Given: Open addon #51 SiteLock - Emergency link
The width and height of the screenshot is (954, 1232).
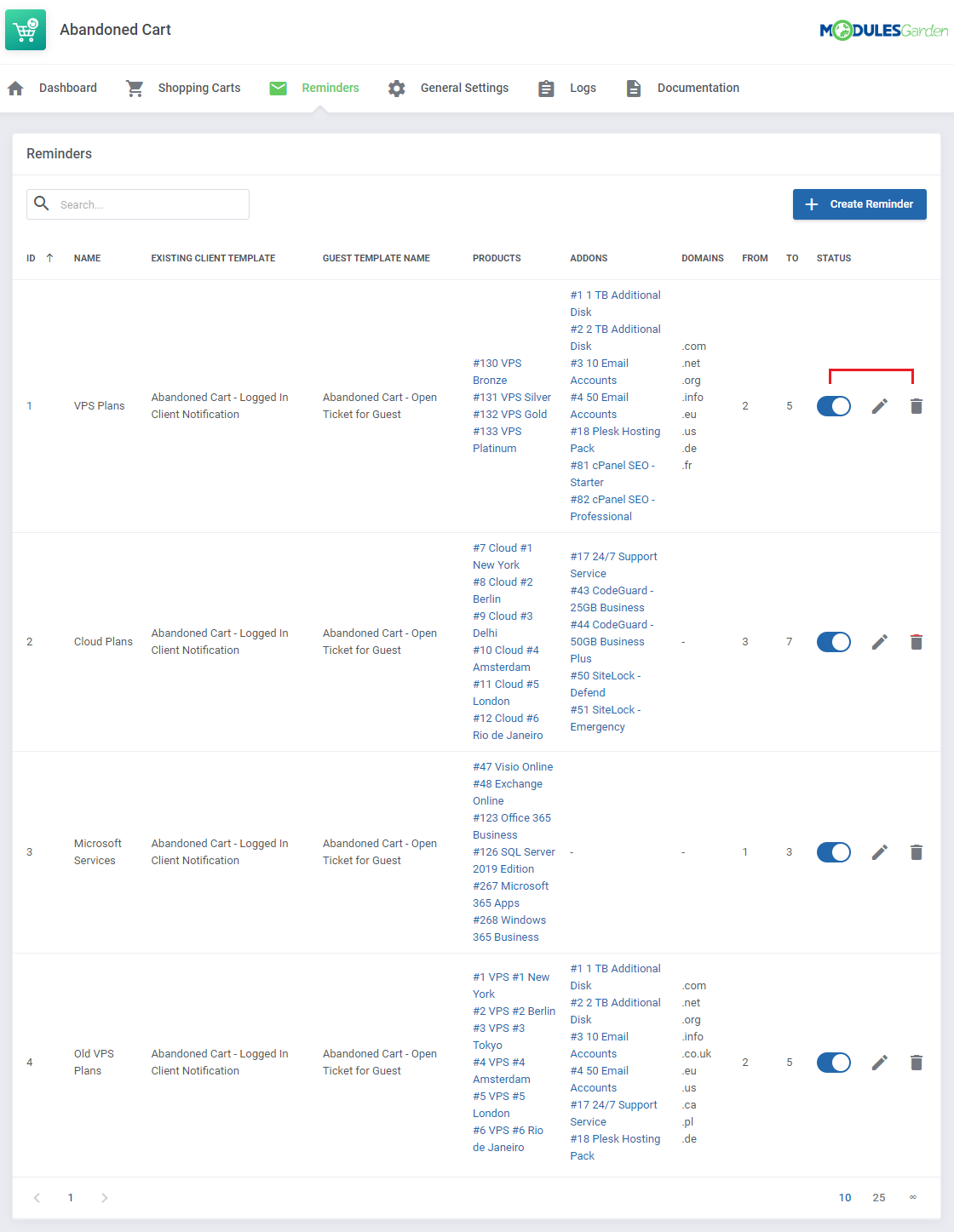Looking at the screenshot, I should click(606, 719).
